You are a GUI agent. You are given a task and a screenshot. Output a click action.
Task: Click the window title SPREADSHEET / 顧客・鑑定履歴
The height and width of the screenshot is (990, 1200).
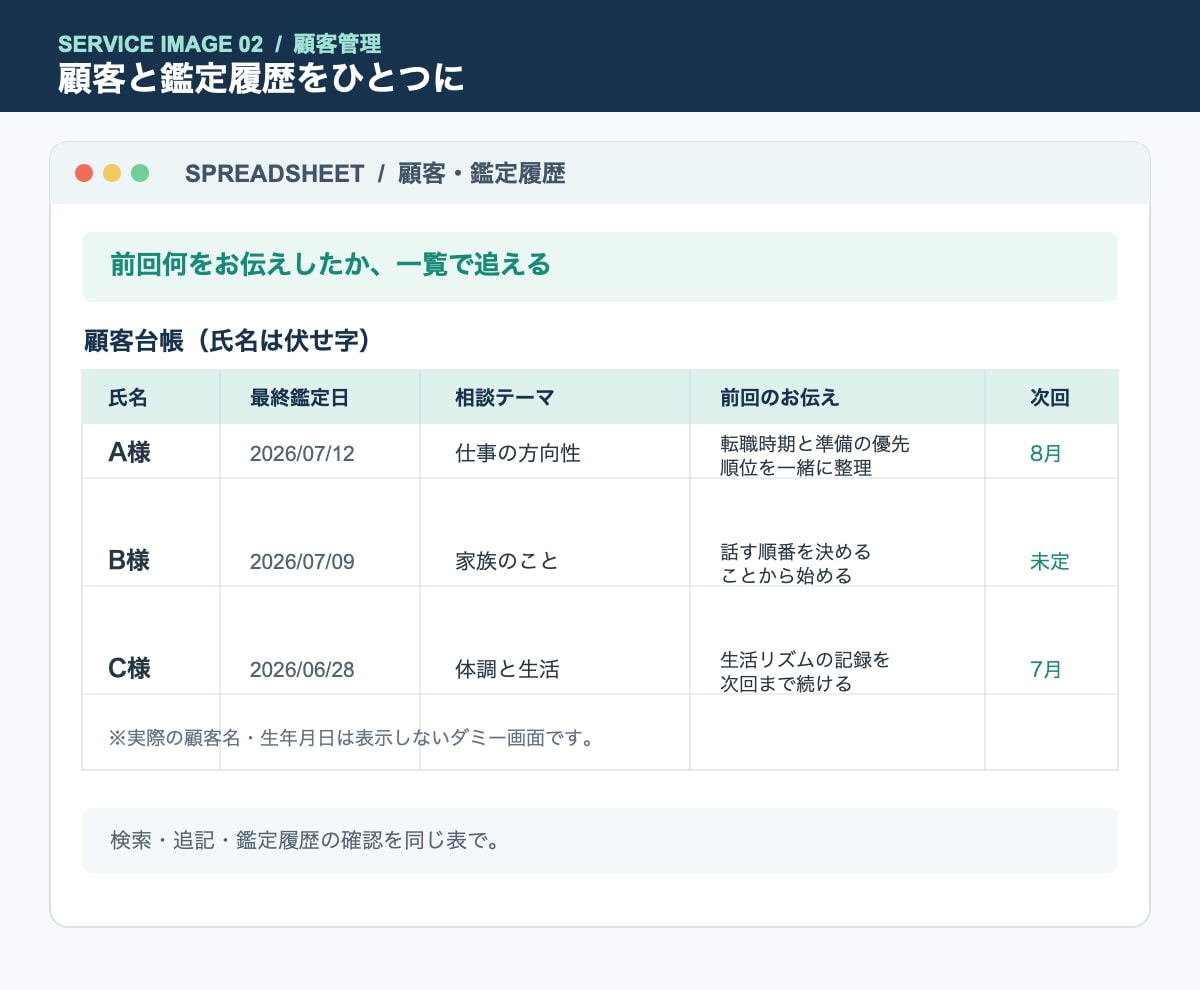[375, 174]
